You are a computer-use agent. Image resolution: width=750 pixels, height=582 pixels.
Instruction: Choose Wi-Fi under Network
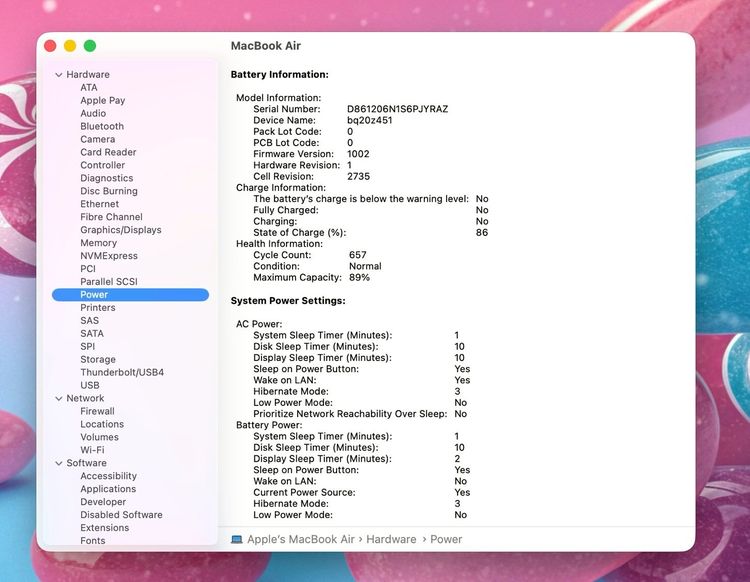92,450
